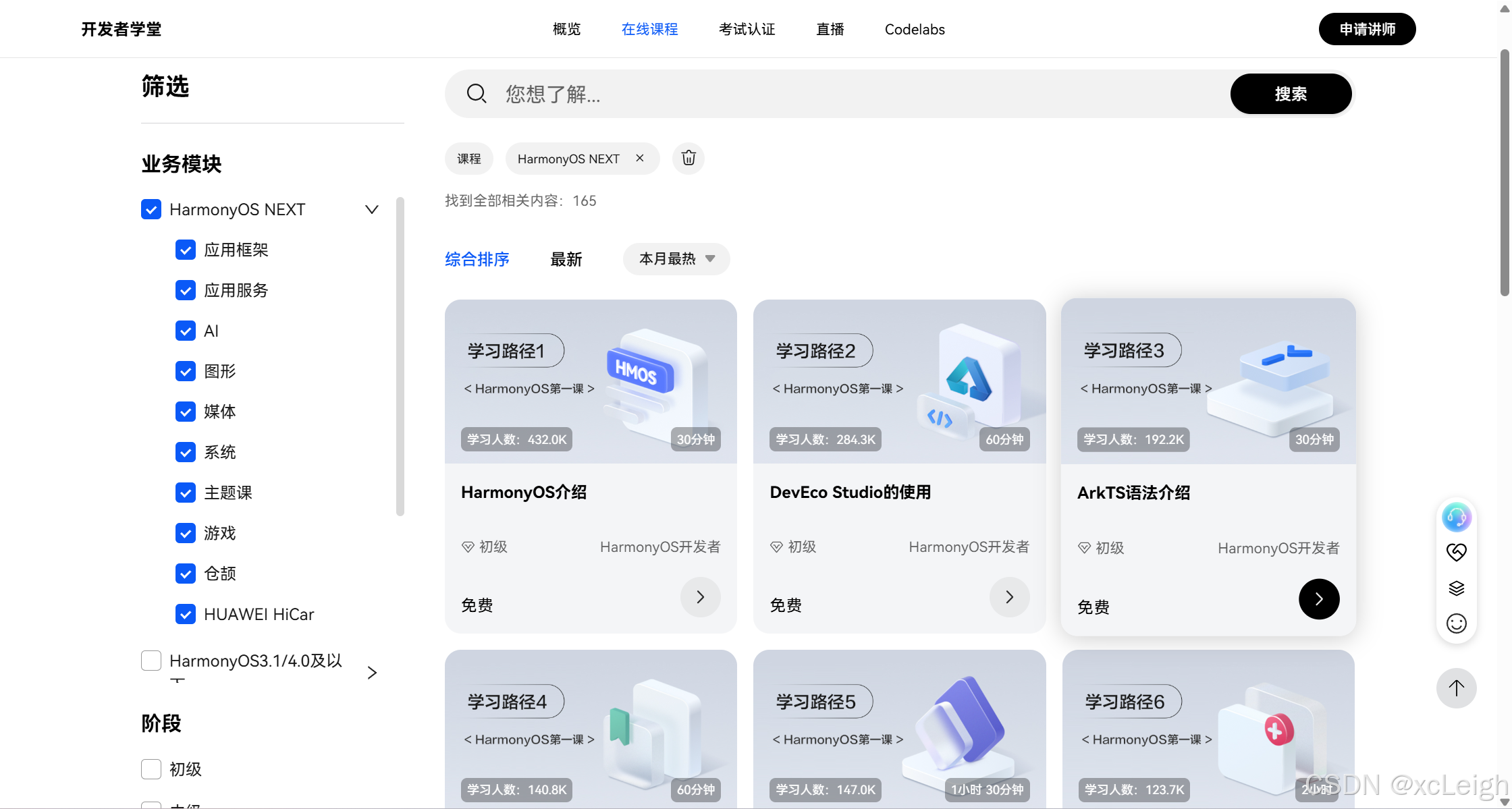
Task: Click the diamond level icon under DevEco Studio的使用
Action: pos(776,547)
